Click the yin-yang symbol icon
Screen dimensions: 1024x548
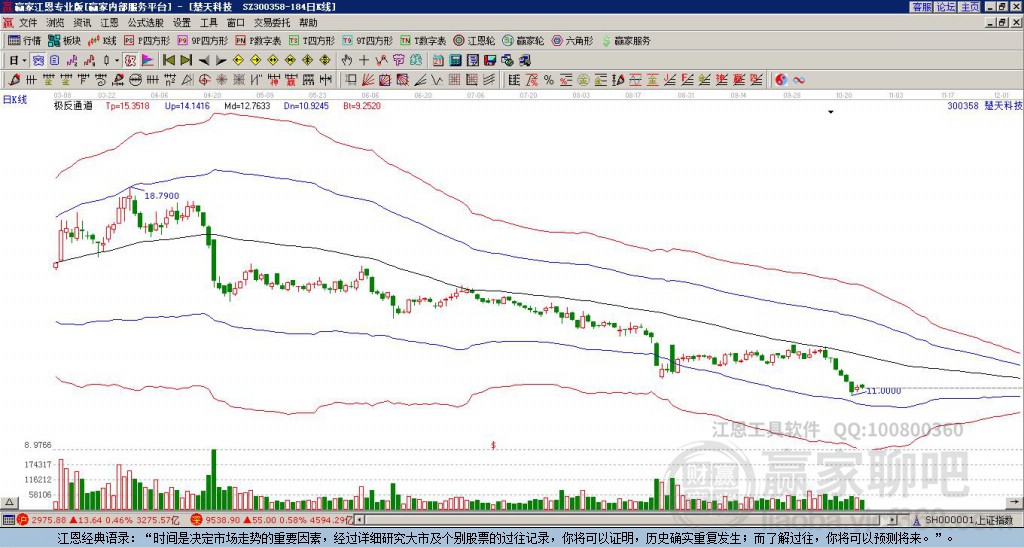click(781, 80)
